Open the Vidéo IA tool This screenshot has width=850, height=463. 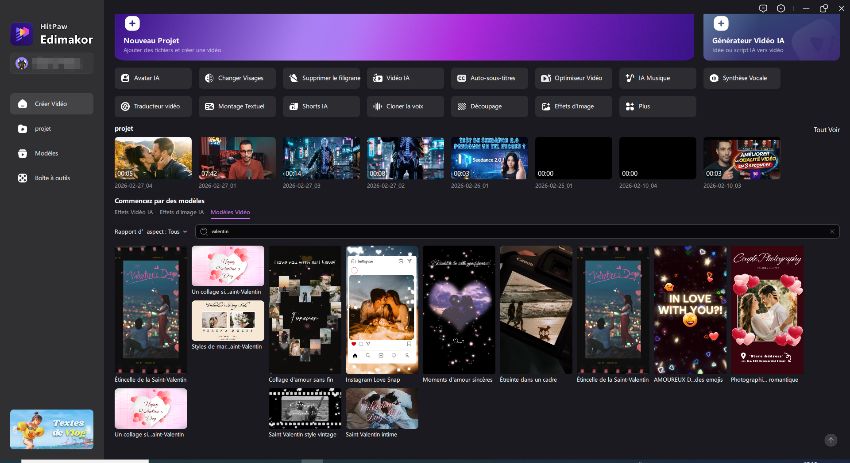pos(405,78)
